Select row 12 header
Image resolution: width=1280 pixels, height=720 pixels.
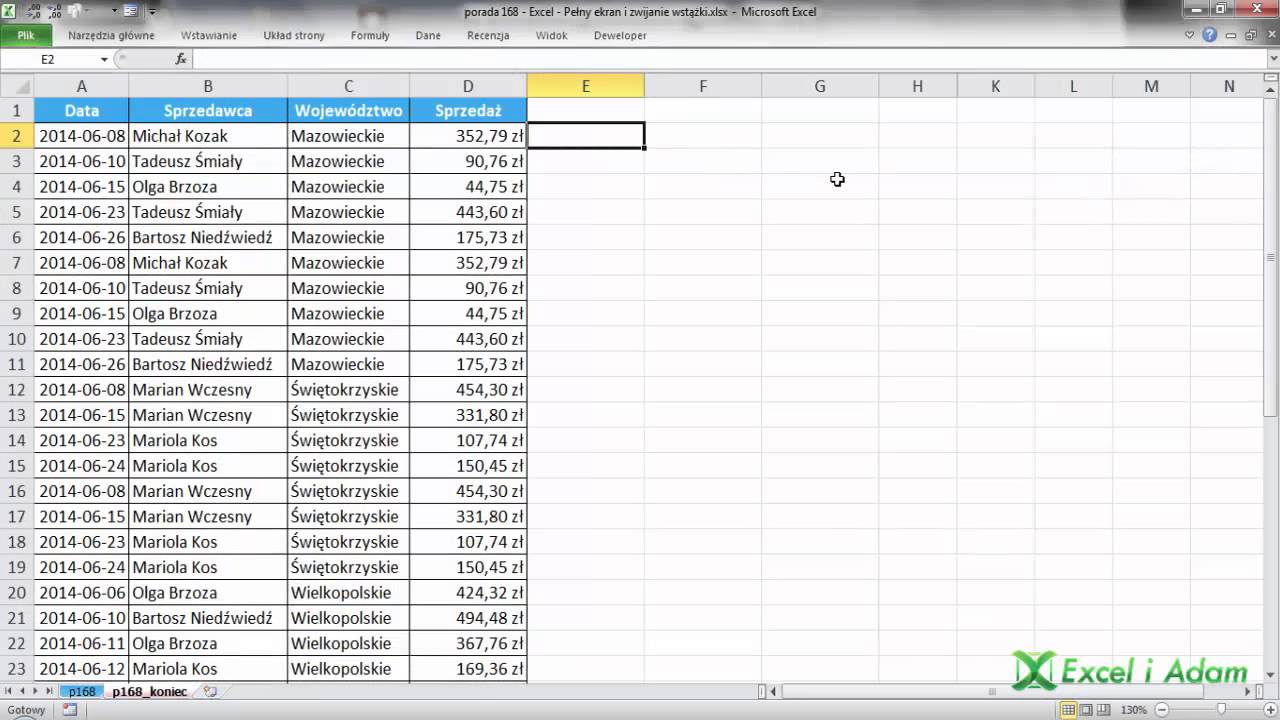point(17,390)
